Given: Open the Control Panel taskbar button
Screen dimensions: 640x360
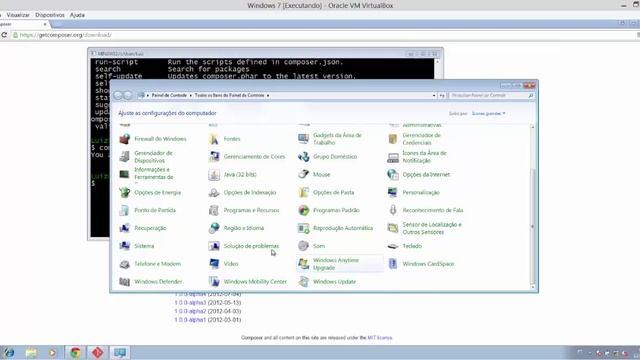Looking at the screenshot, I should click(120, 353).
